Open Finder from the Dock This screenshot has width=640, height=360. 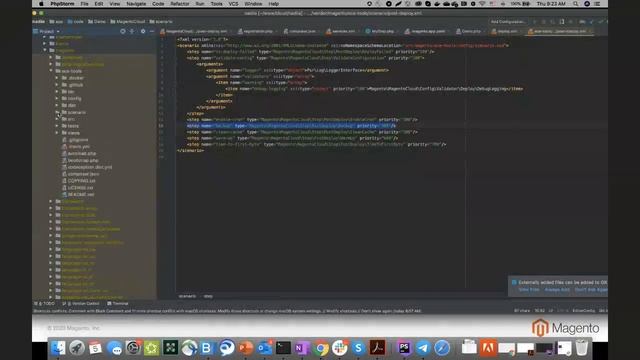coord(58,348)
